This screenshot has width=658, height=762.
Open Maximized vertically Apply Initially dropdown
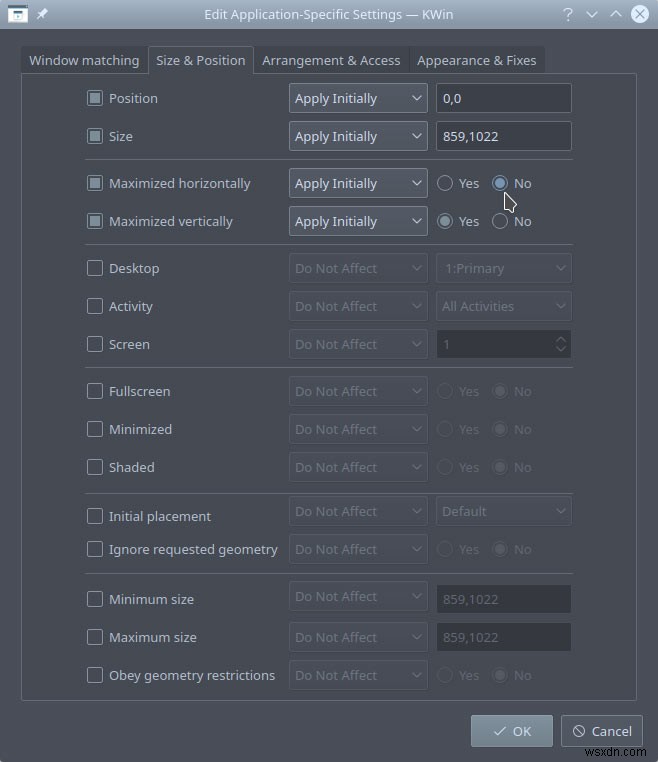(358, 221)
